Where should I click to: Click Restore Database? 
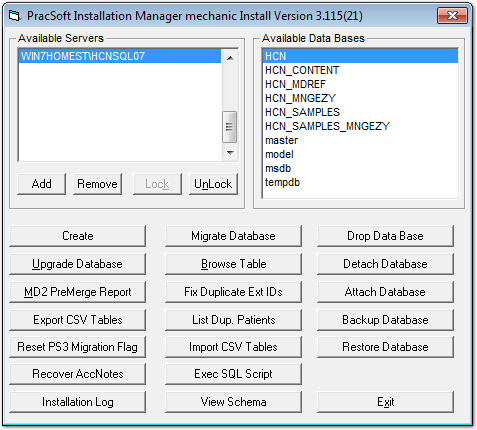click(385, 347)
